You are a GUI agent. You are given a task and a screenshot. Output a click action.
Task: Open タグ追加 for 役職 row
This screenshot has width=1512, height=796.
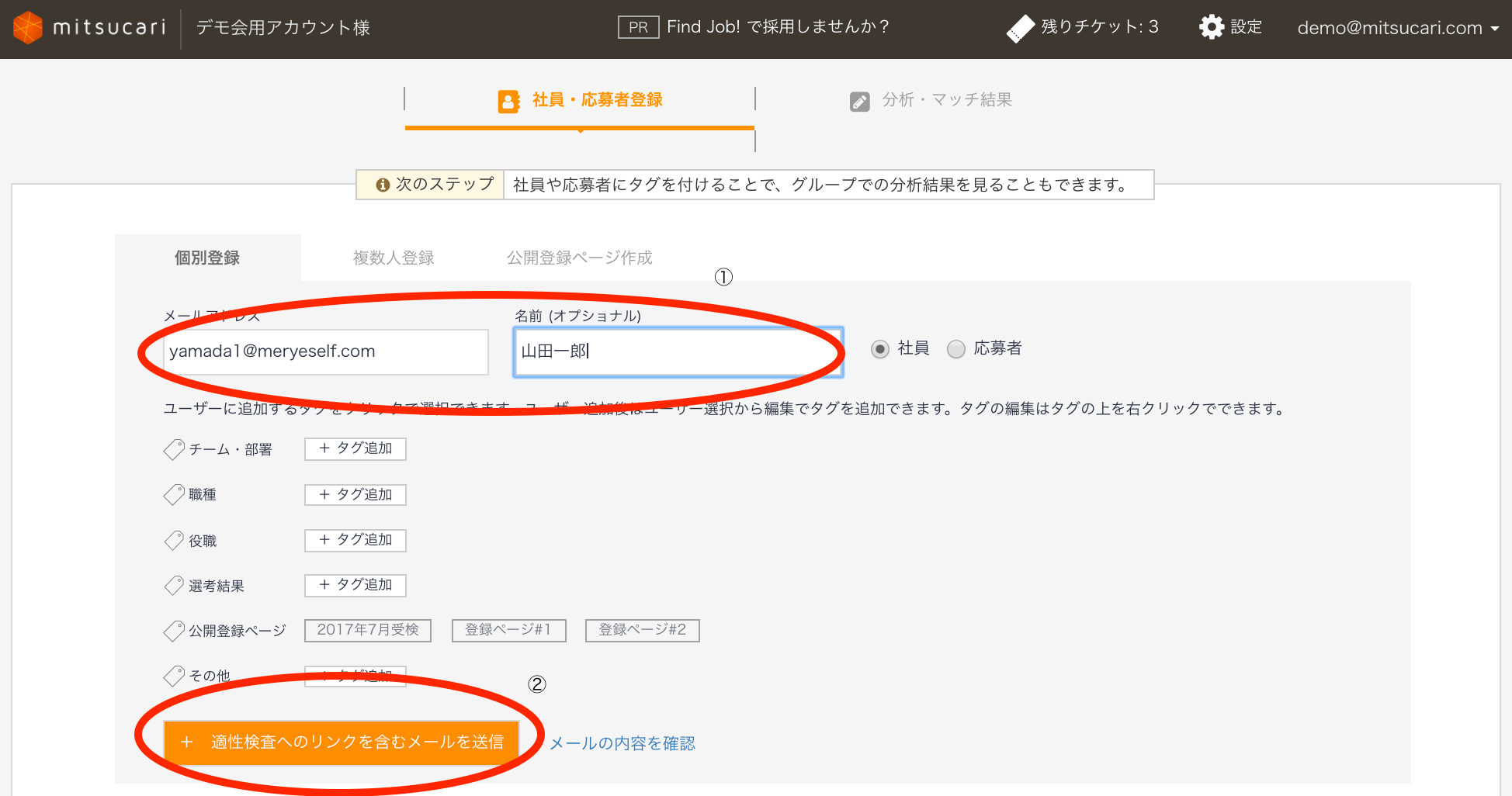pos(355,540)
